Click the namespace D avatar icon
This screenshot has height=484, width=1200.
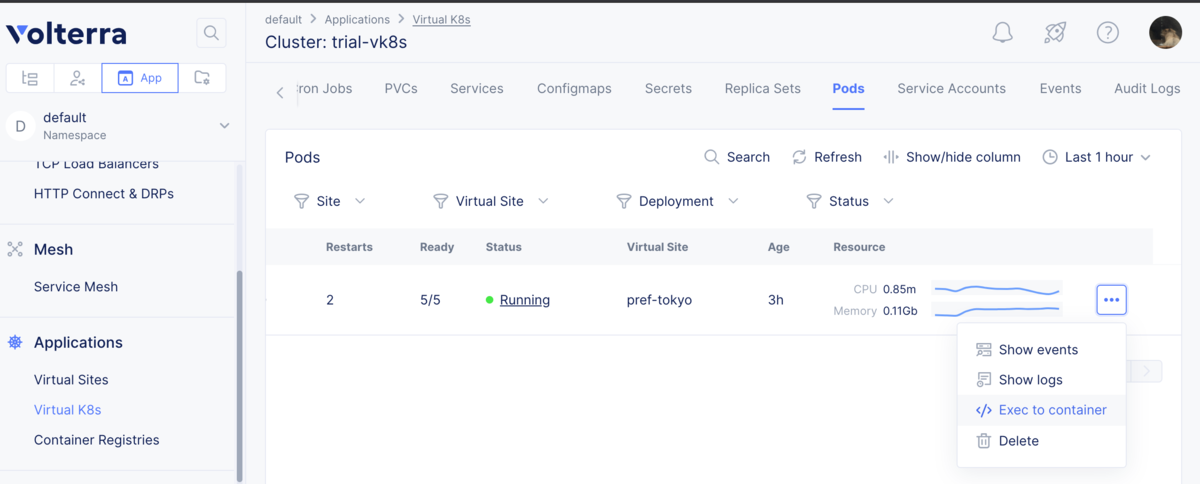click(x=21, y=126)
